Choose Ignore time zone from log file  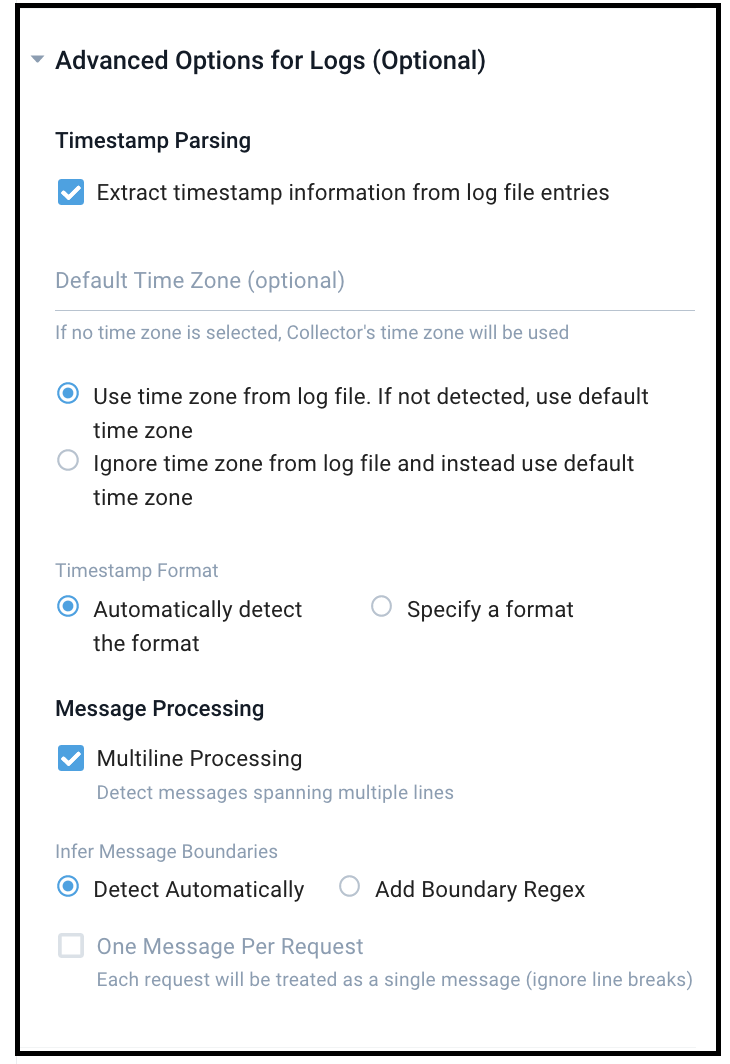click(68, 460)
